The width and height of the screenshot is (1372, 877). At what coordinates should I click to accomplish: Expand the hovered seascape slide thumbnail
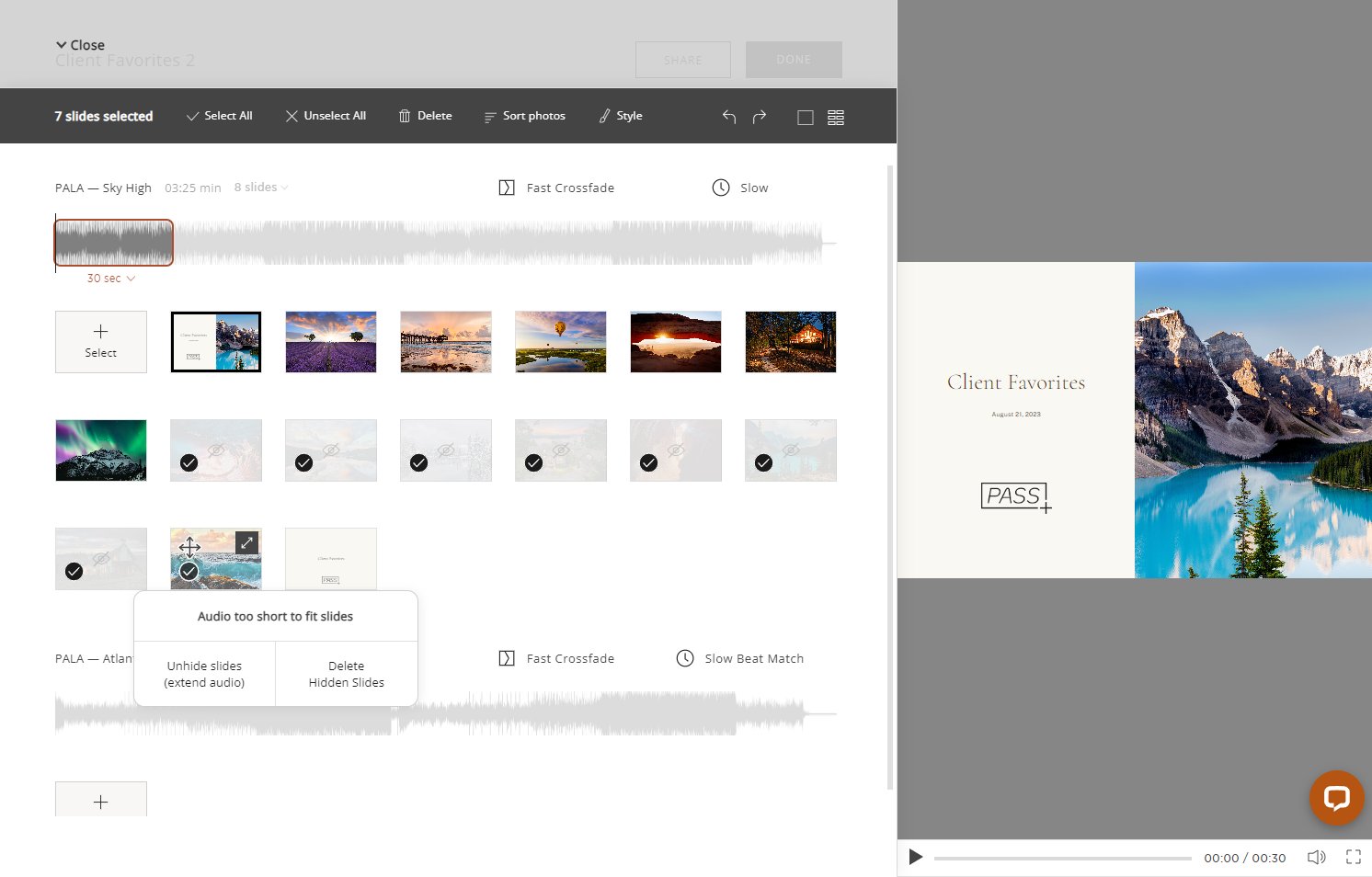(x=246, y=542)
